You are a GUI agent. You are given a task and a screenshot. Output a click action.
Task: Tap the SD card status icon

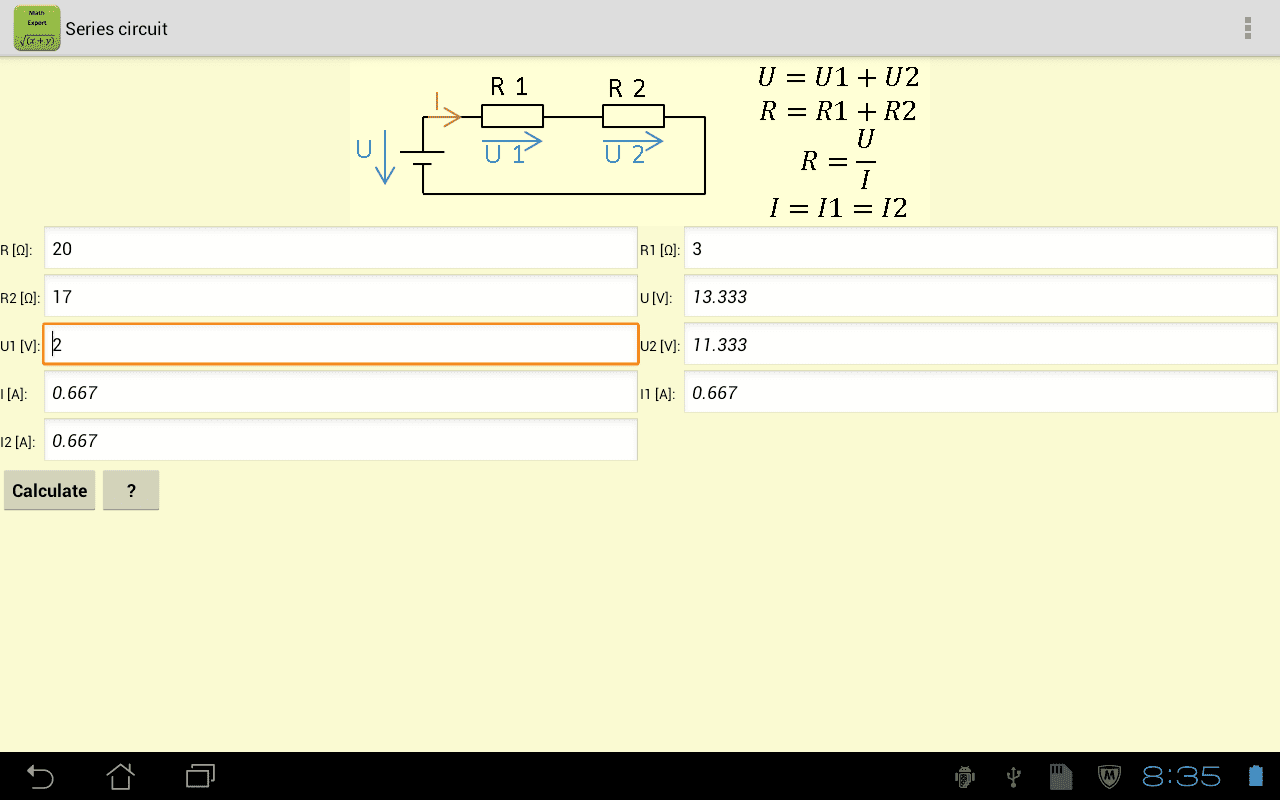click(1060, 776)
